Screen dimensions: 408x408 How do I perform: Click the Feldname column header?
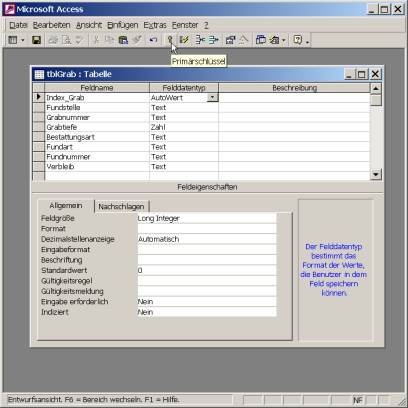point(97,88)
